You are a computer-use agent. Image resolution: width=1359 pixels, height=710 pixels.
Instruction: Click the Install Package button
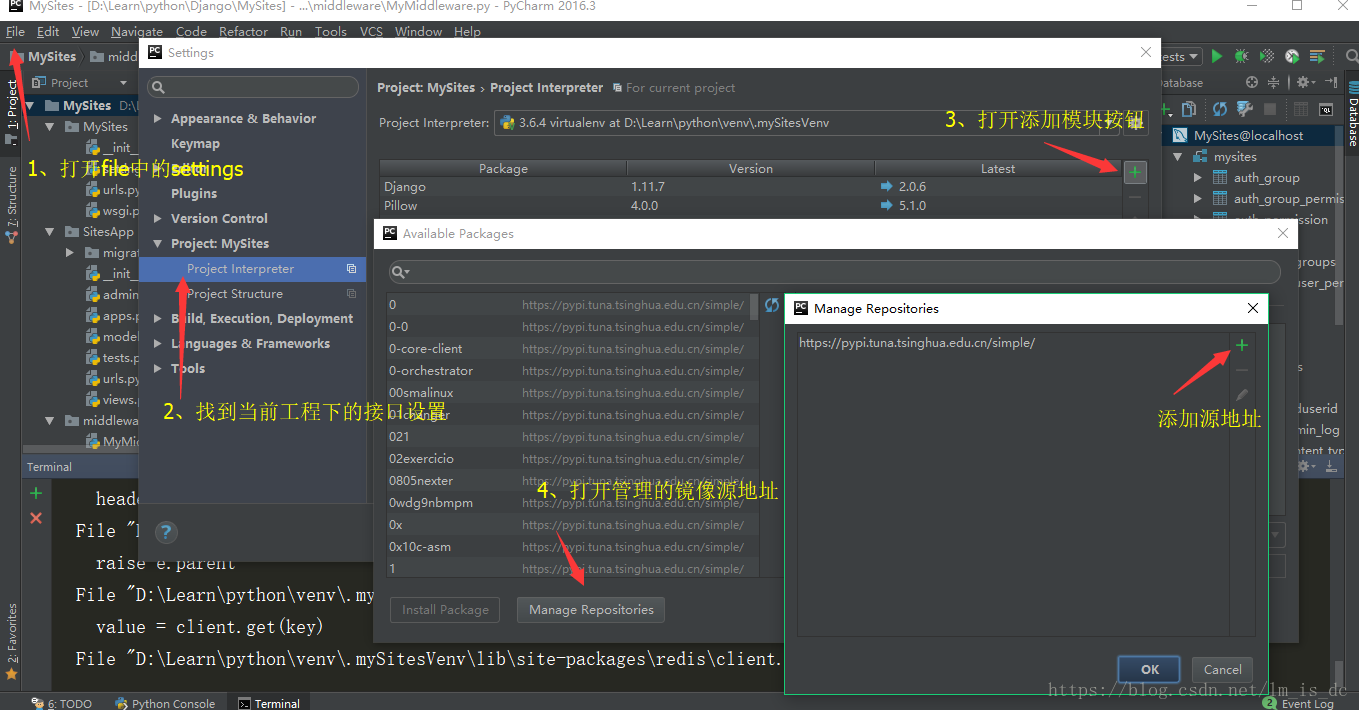pos(445,609)
